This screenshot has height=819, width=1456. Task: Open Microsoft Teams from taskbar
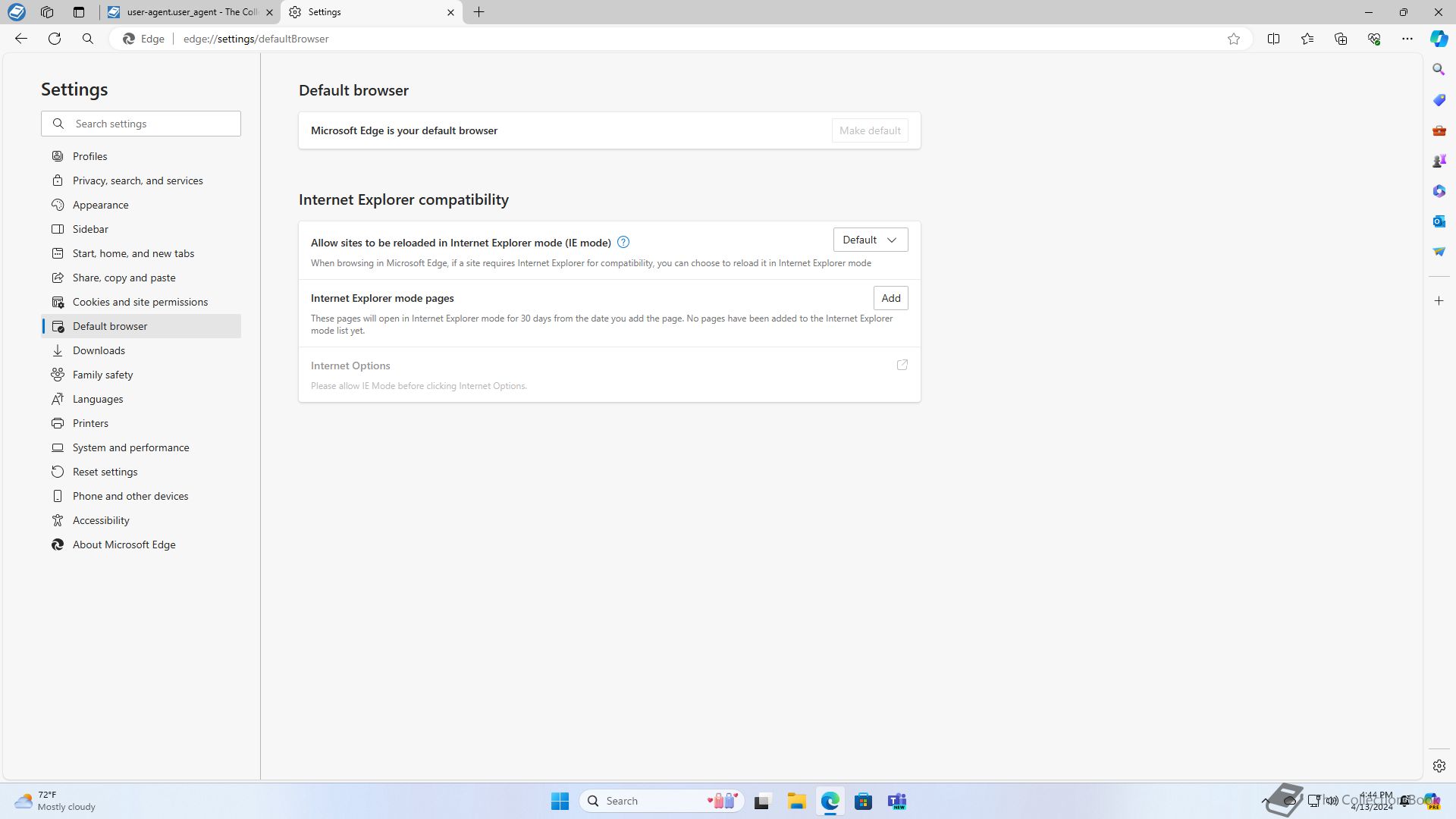[x=897, y=801]
